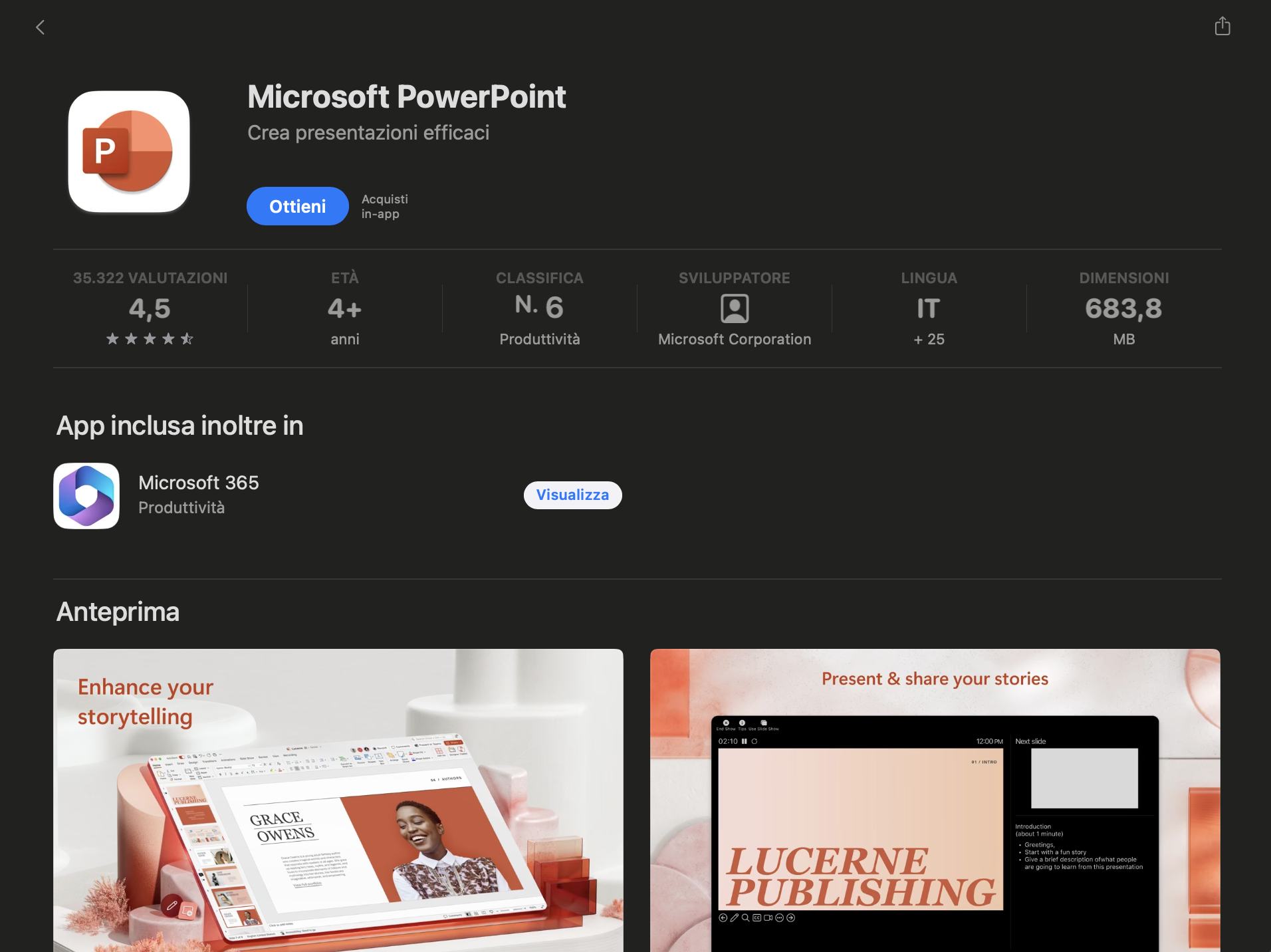View the Microsoft 365 bundle with Visualizza
This screenshot has height=952, width=1271.
click(x=572, y=495)
